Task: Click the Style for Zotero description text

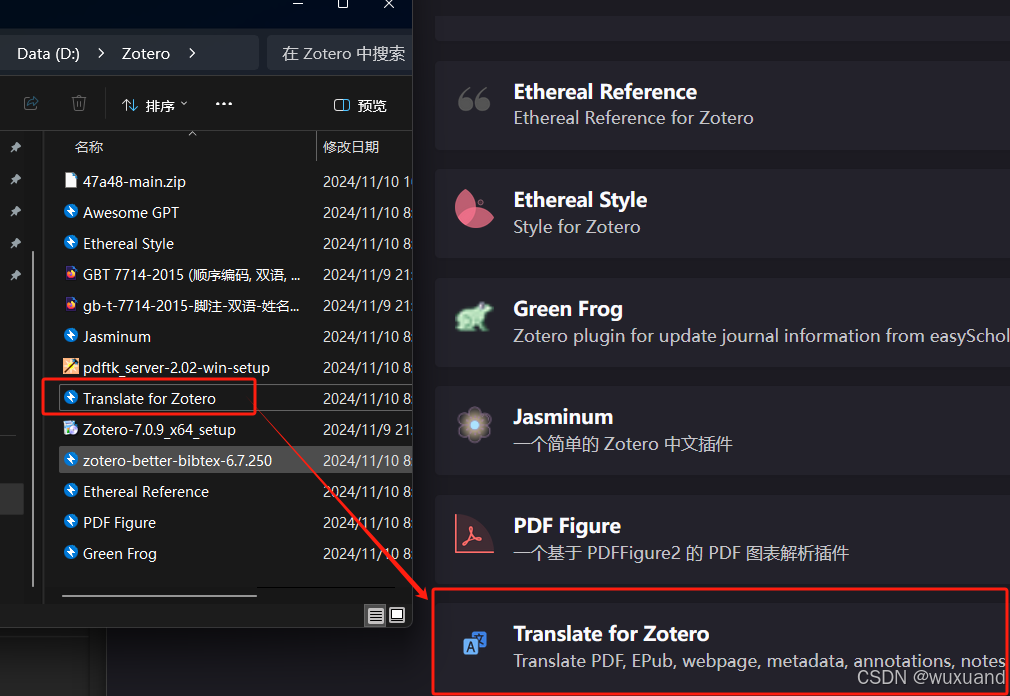Action: point(576,227)
